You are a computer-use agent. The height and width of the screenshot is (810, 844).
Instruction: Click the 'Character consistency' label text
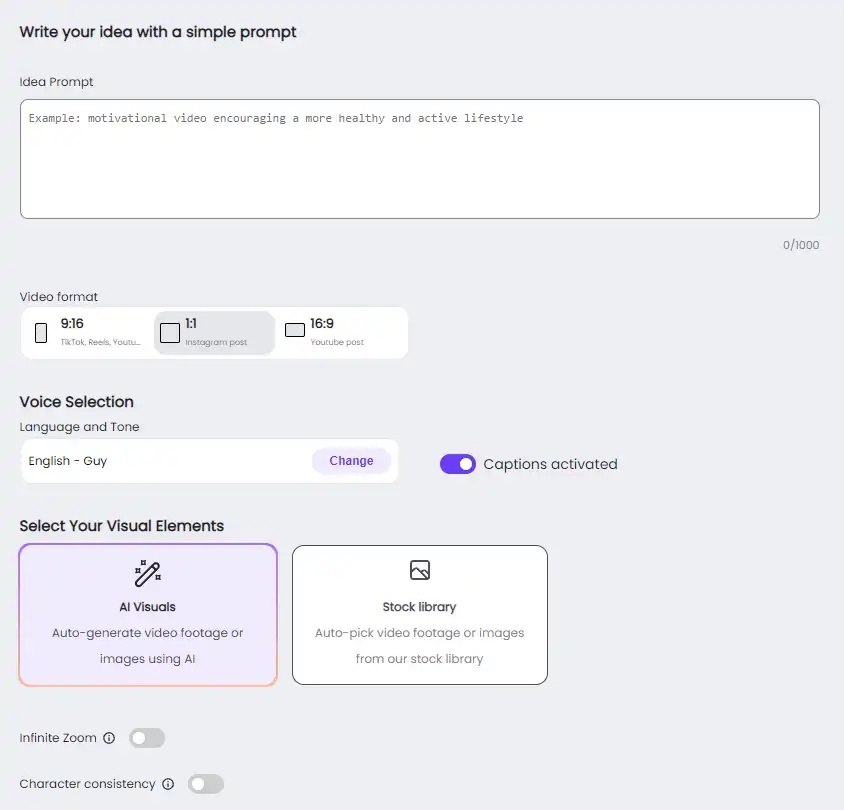[87, 784]
